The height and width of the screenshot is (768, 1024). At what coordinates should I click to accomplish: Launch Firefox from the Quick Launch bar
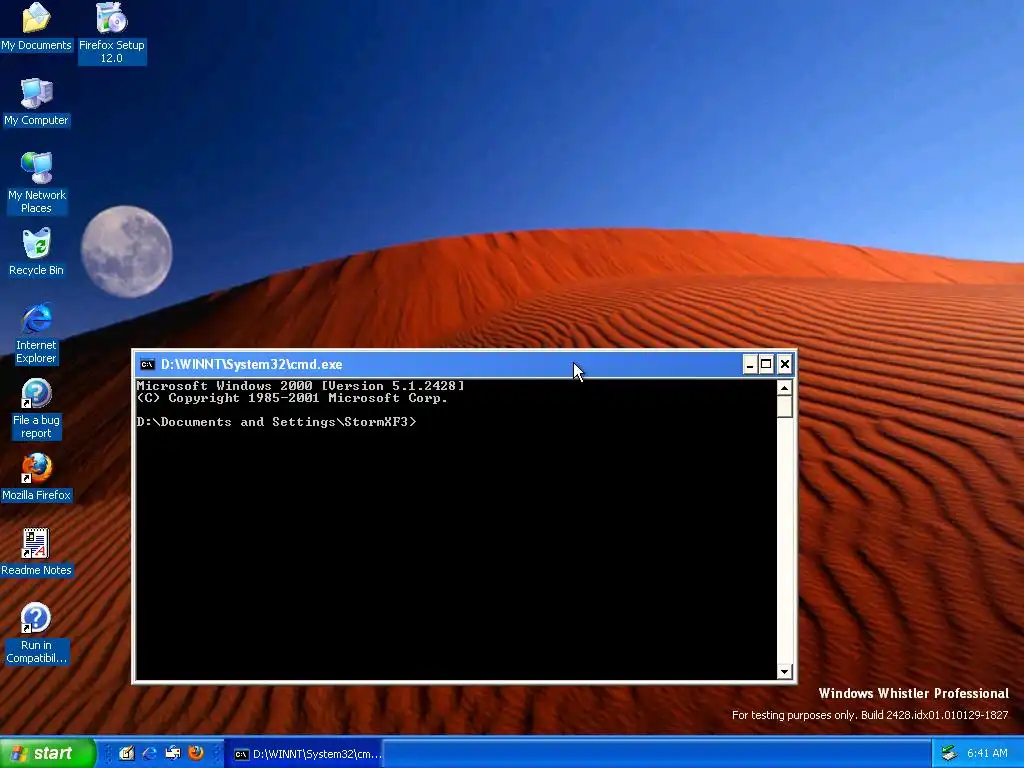click(x=196, y=754)
